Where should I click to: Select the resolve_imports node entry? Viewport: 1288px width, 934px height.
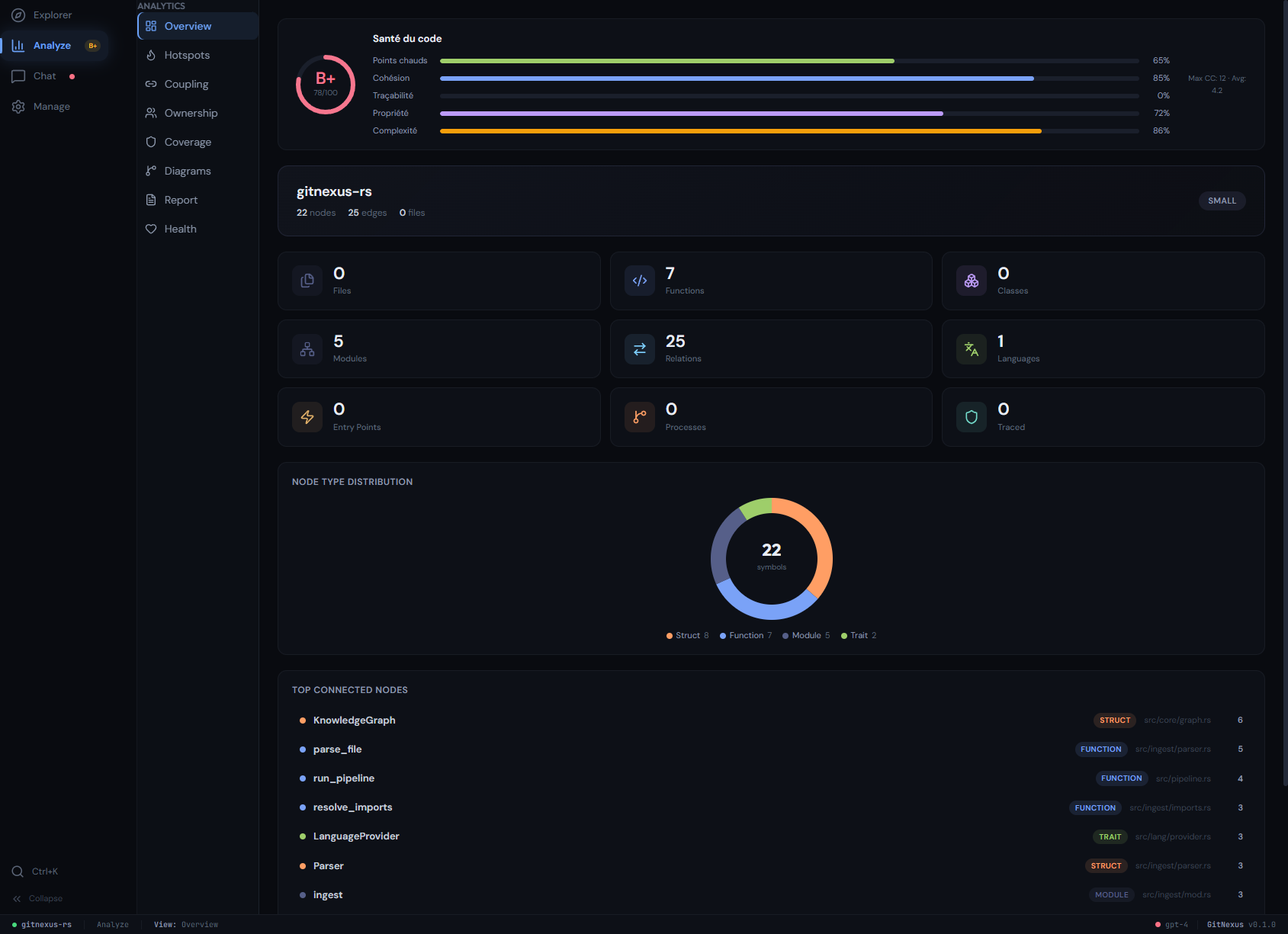coord(771,807)
